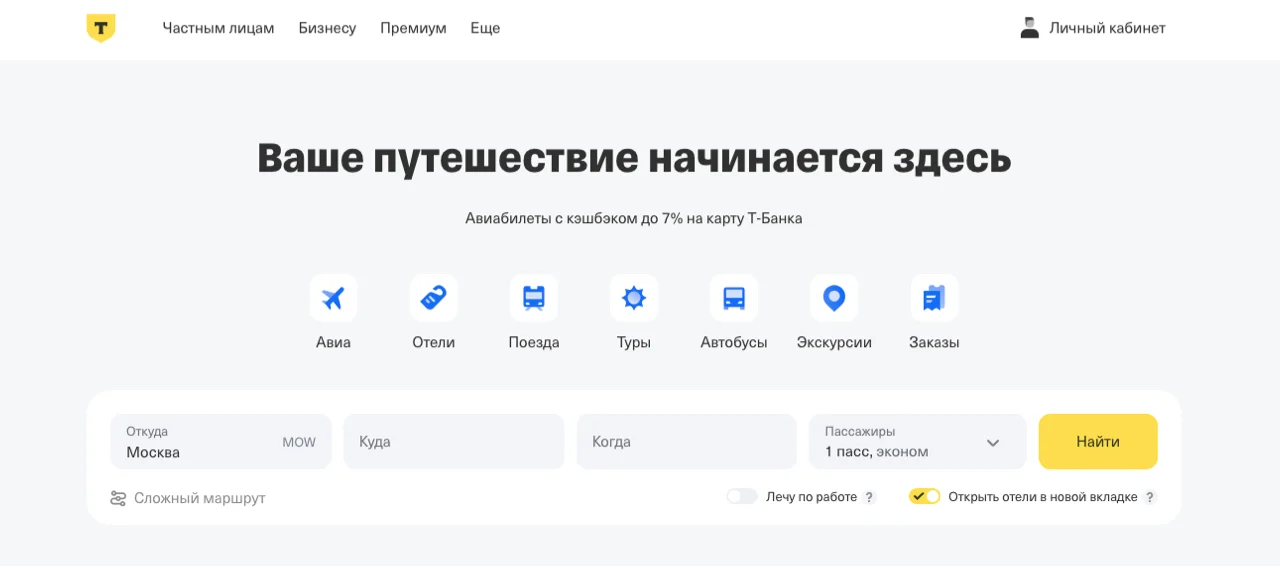1280x566 pixels.
Task: Click the Найти search button
Action: [x=1098, y=442]
